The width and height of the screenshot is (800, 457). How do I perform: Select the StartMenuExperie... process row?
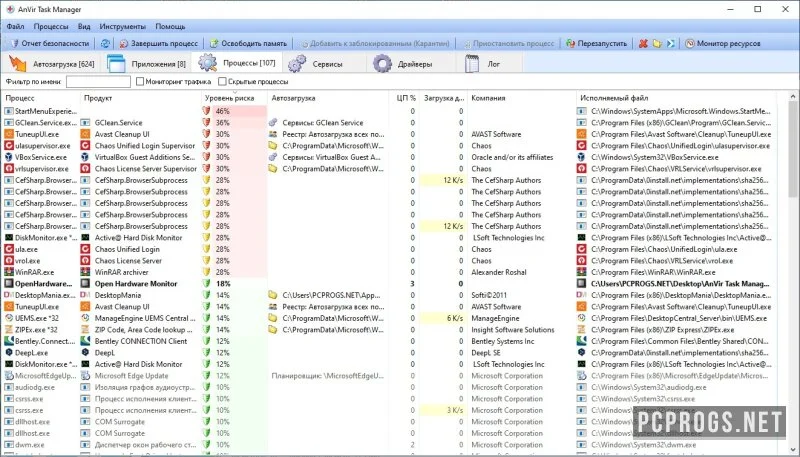tap(389, 111)
